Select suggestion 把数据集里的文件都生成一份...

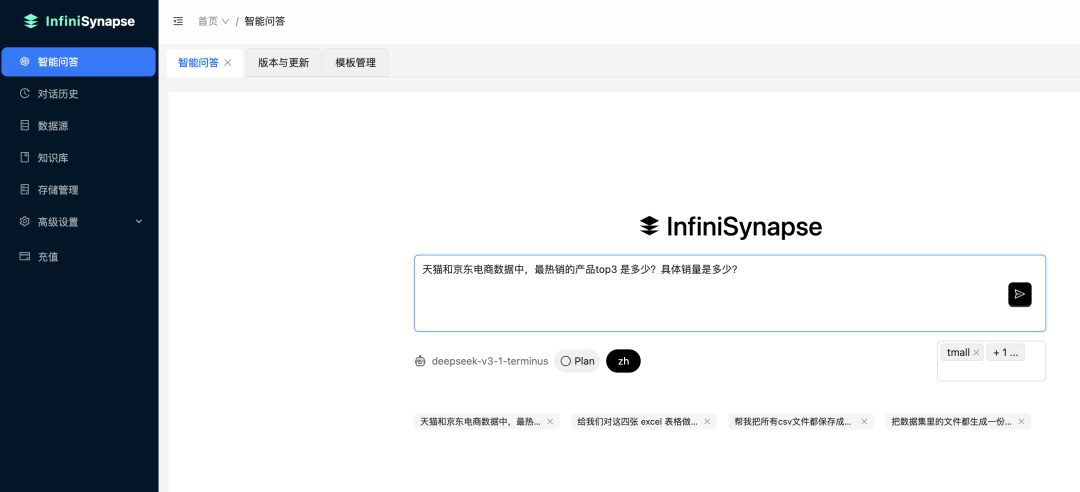[x=951, y=422]
